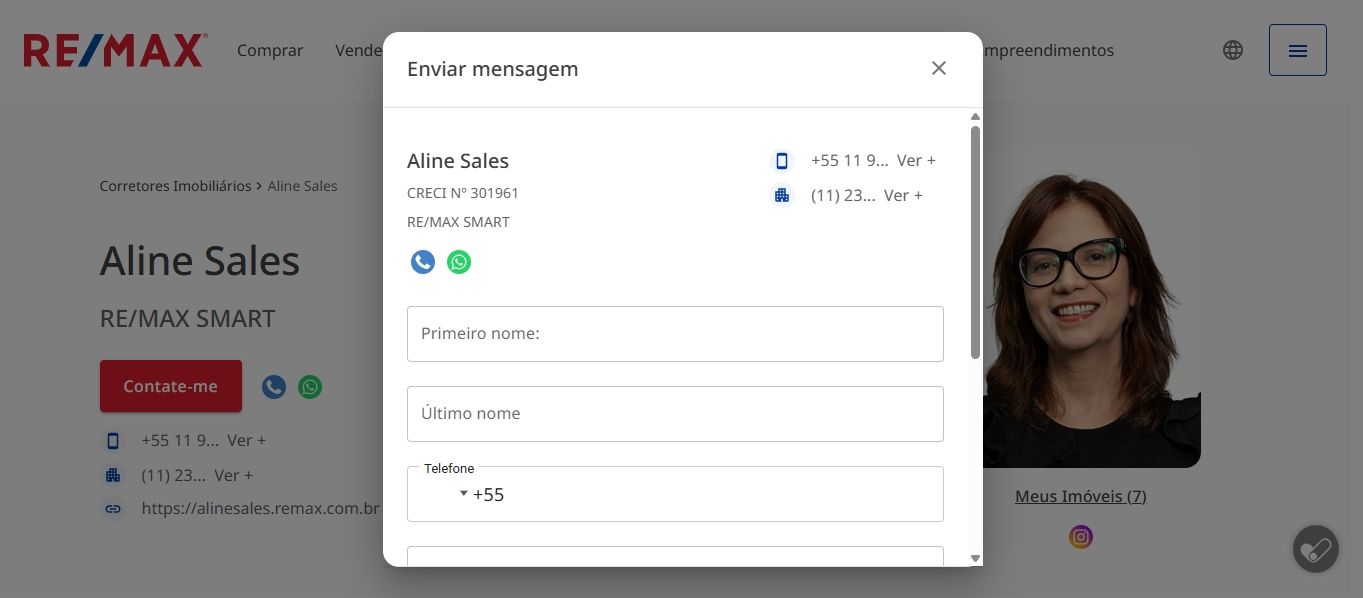Click the CRECI Nº 301961 text

463,193
